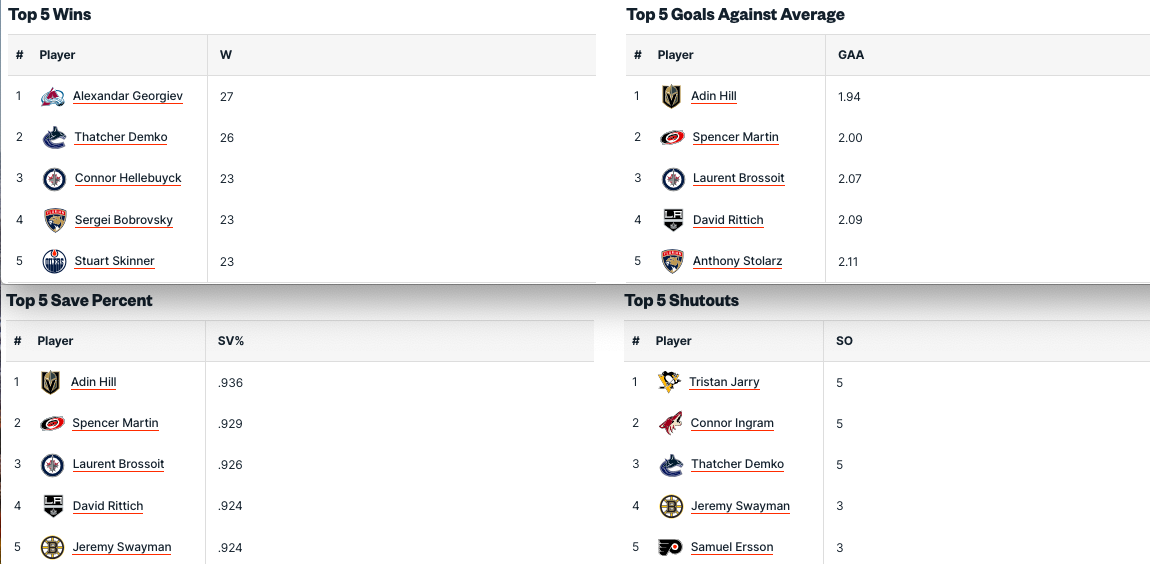
Task: Click the Player column header in Top 5 Wins
Action: (57, 55)
